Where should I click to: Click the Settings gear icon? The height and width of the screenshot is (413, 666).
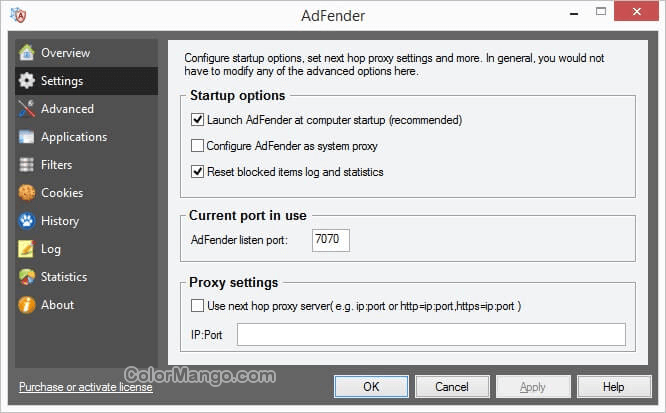tap(26, 80)
